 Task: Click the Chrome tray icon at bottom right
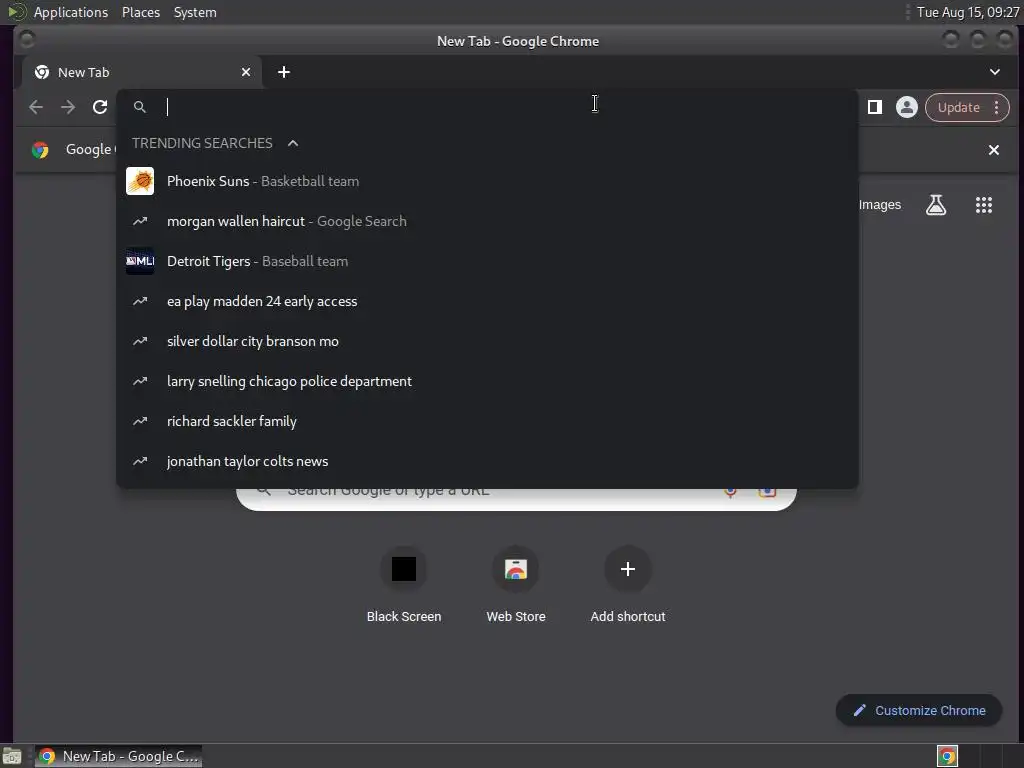pos(947,756)
